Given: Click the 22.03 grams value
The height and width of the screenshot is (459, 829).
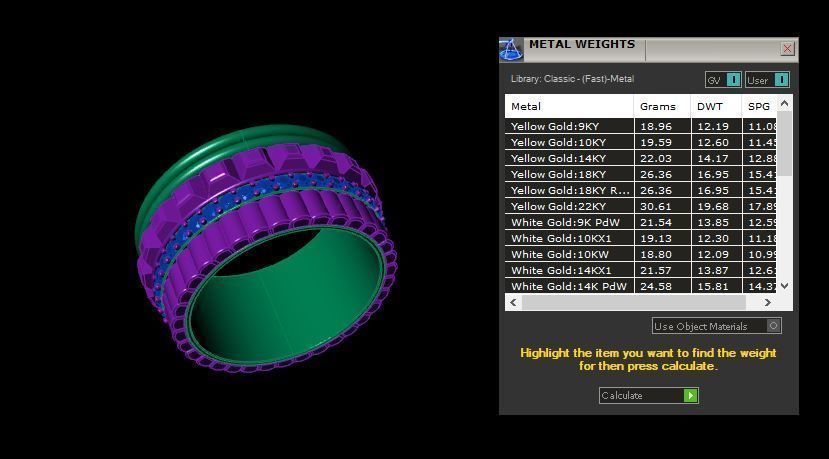Looking at the screenshot, I should 655,158.
